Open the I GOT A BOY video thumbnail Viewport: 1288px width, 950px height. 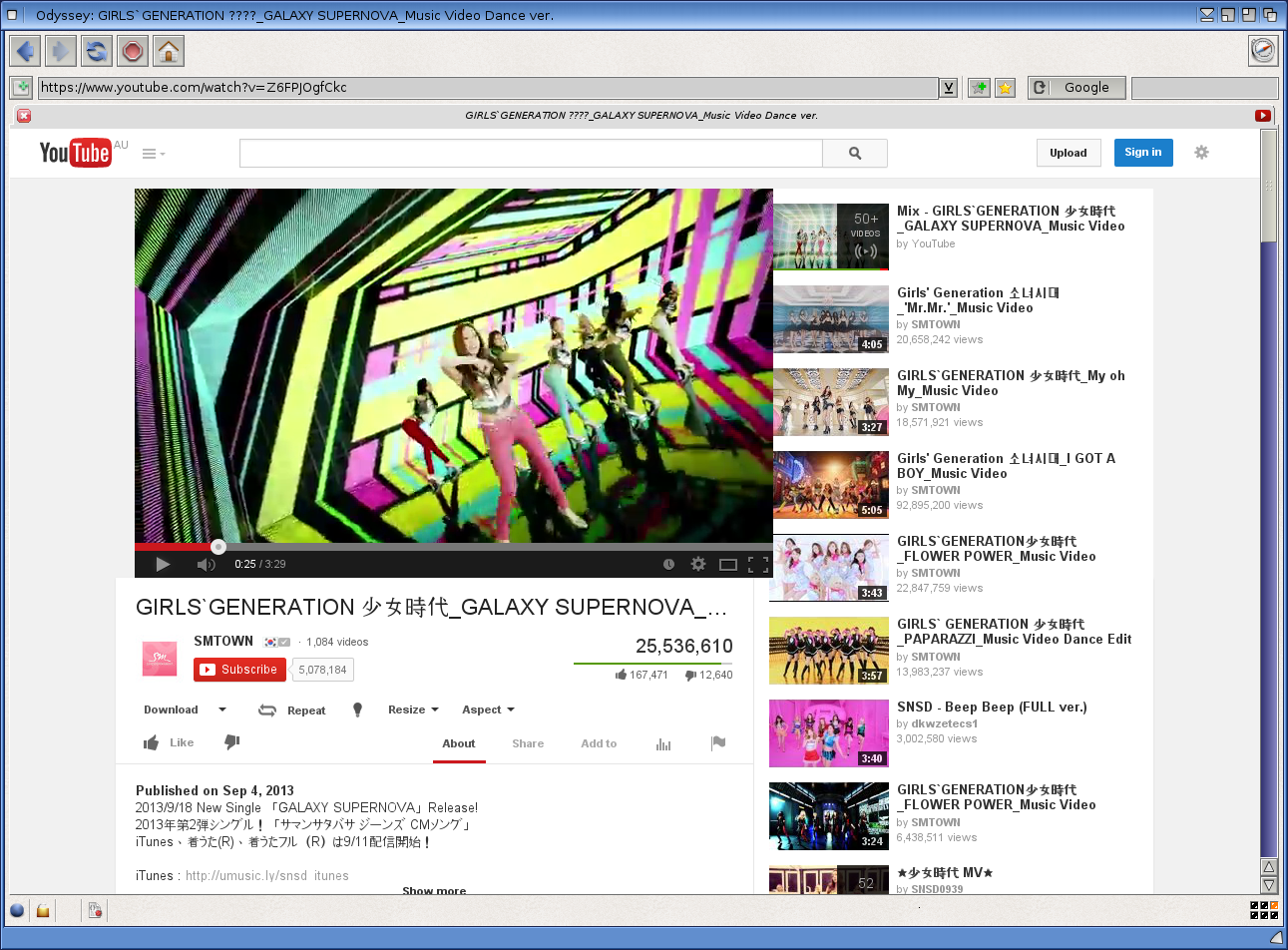point(831,485)
